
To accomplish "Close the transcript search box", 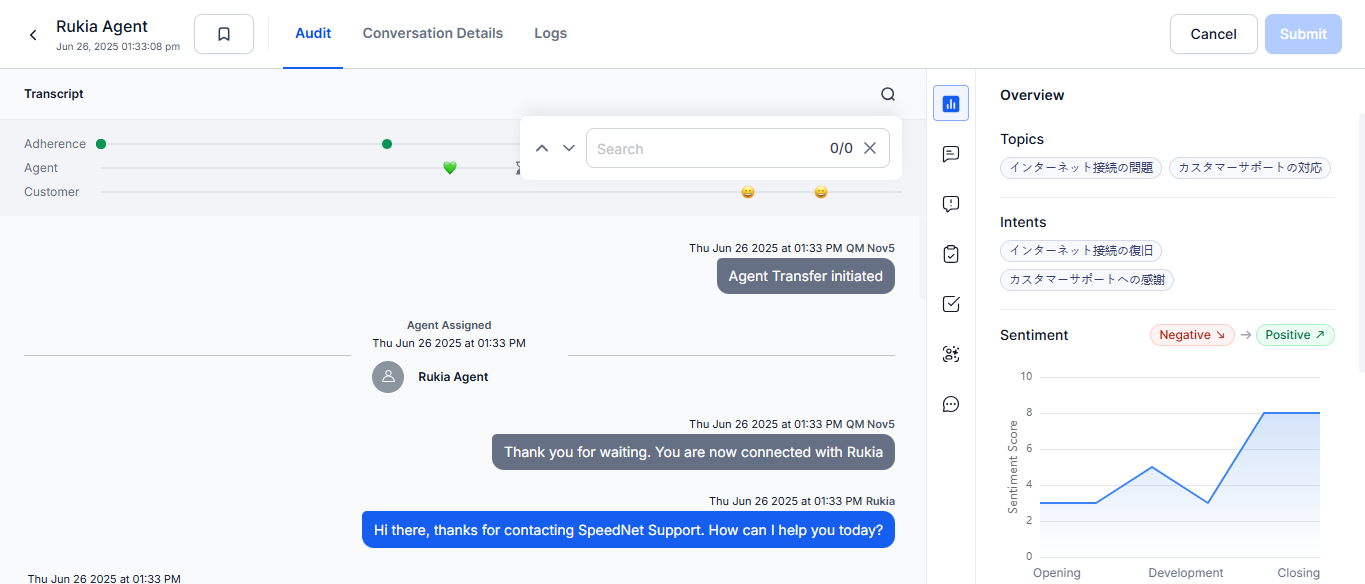I will click(870, 148).
